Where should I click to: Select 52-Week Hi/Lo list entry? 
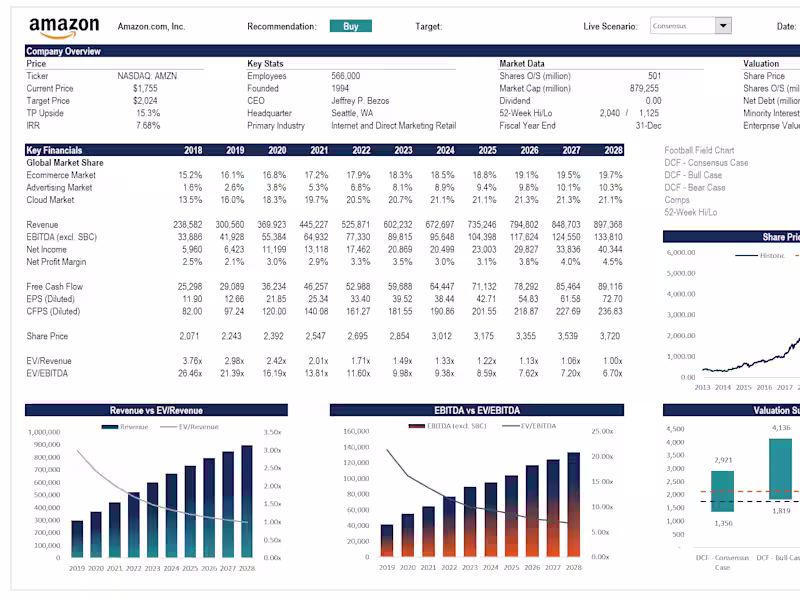click(x=690, y=212)
